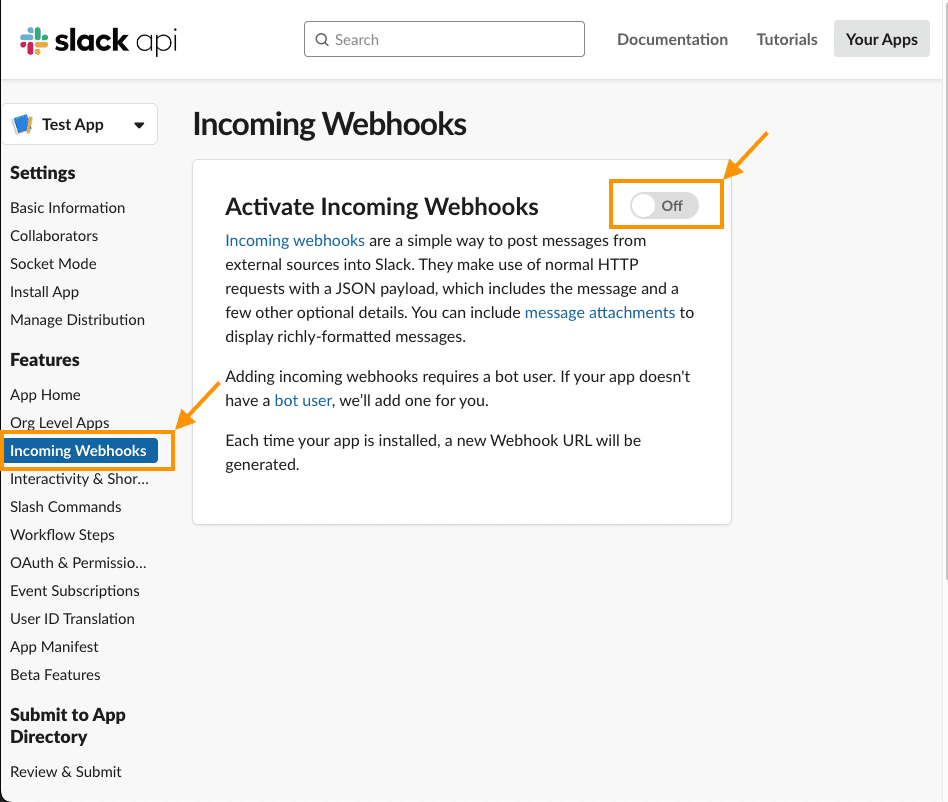Select Slash Commands from Features

click(x=65, y=506)
